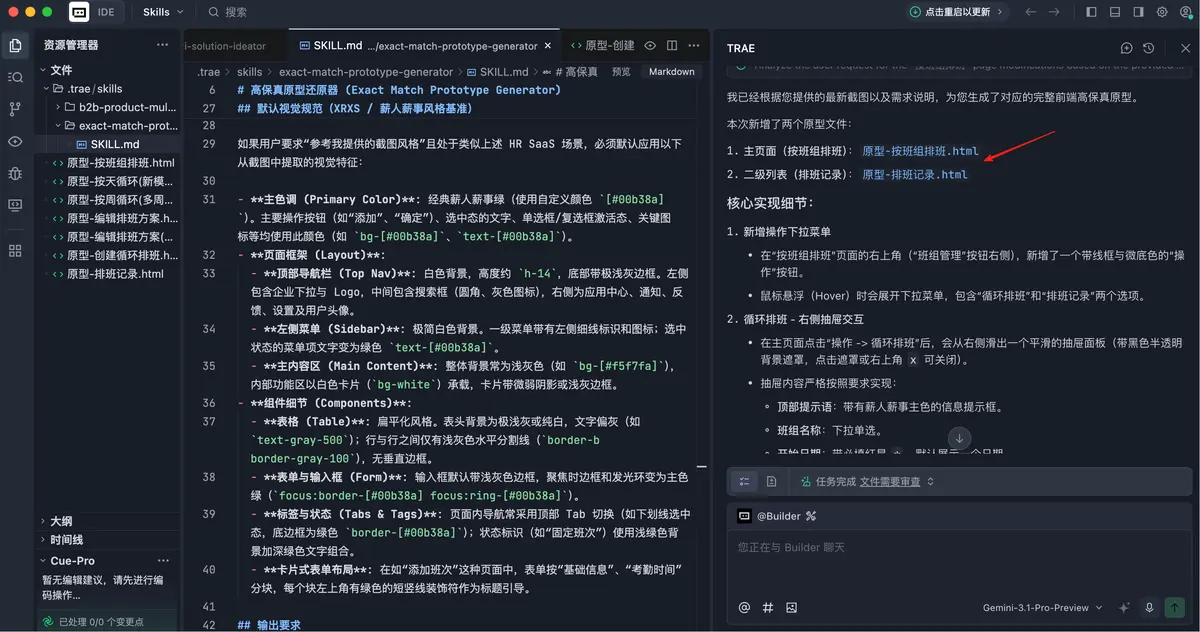The image size is (1200, 632).
Task: Click the 点击重启以更新 restart button
Action: 957,12
